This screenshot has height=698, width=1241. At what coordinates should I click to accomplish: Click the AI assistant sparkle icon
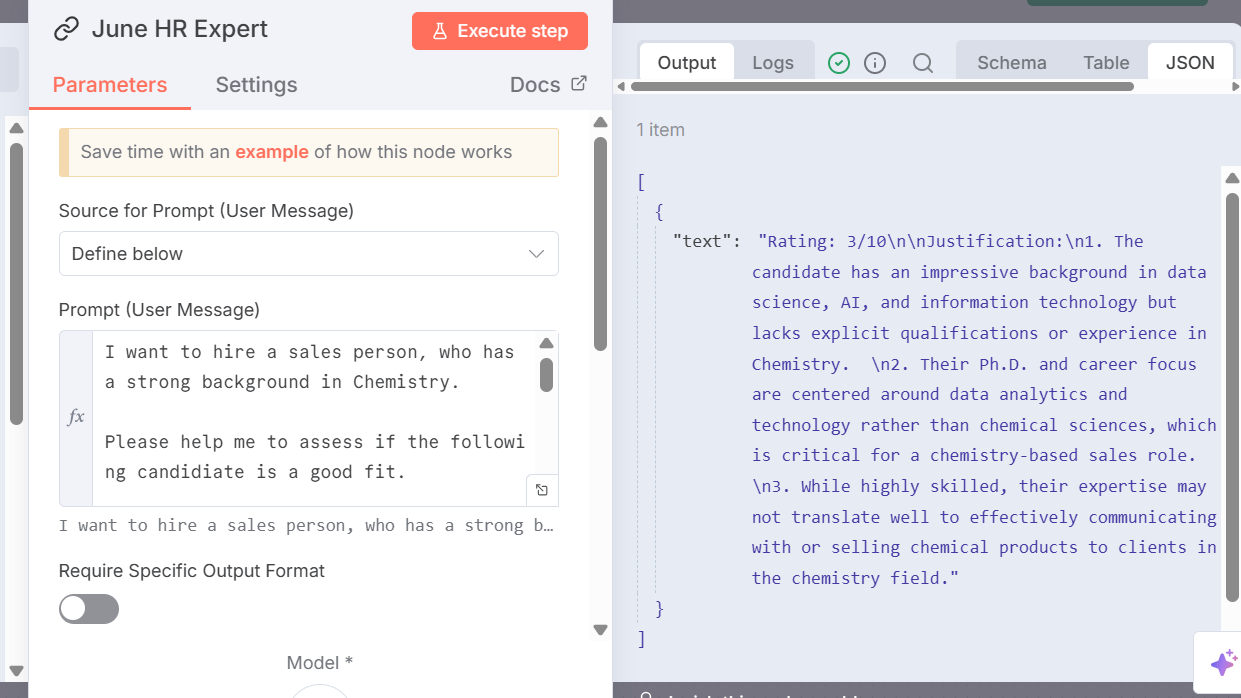pyautogui.click(x=1222, y=663)
